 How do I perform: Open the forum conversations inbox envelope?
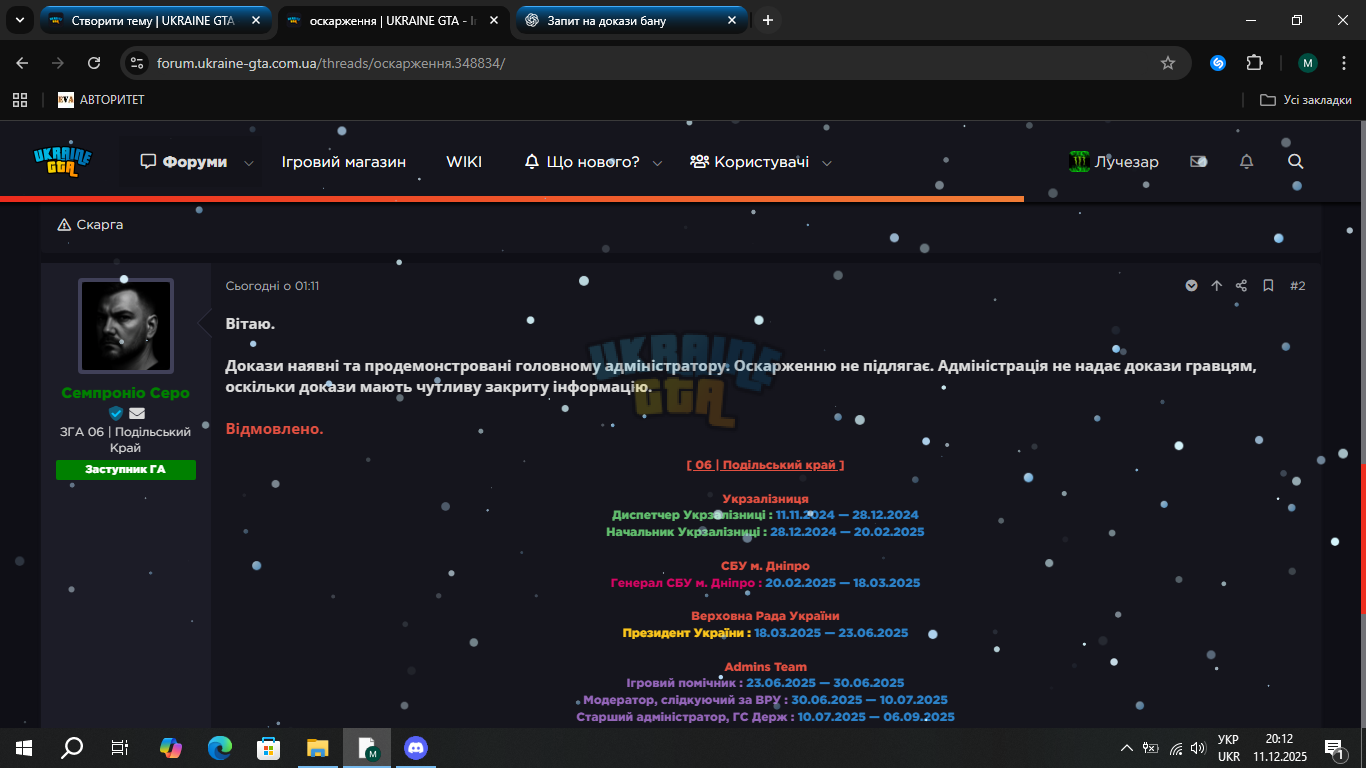(x=1198, y=162)
